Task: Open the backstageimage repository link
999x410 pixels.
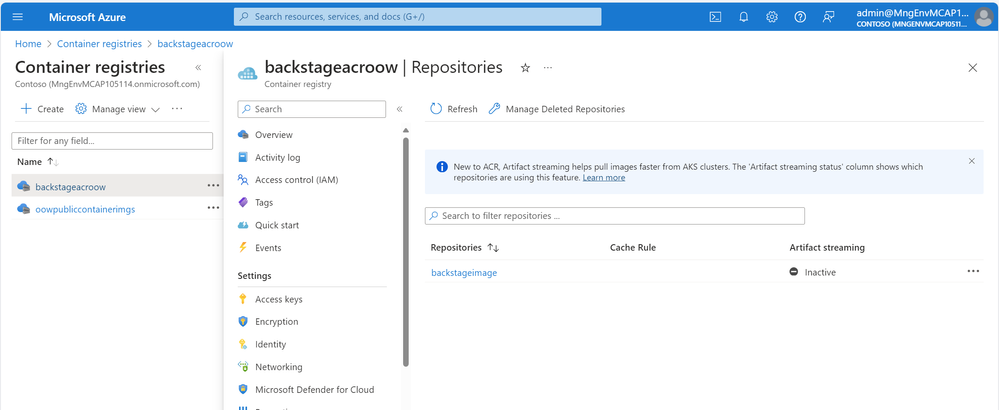Action: tap(464, 272)
